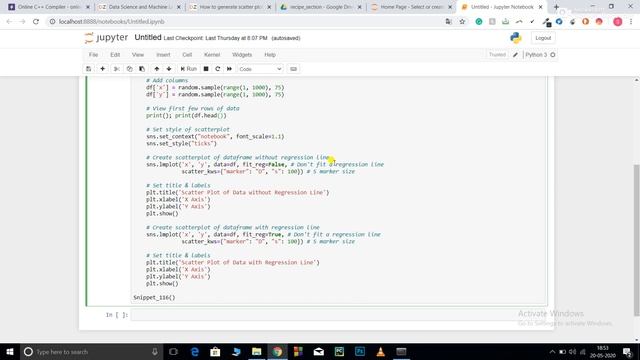The height and width of the screenshot is (360, 640).
Task: Open File Explorer from taskbar
Action: (256, 351)
